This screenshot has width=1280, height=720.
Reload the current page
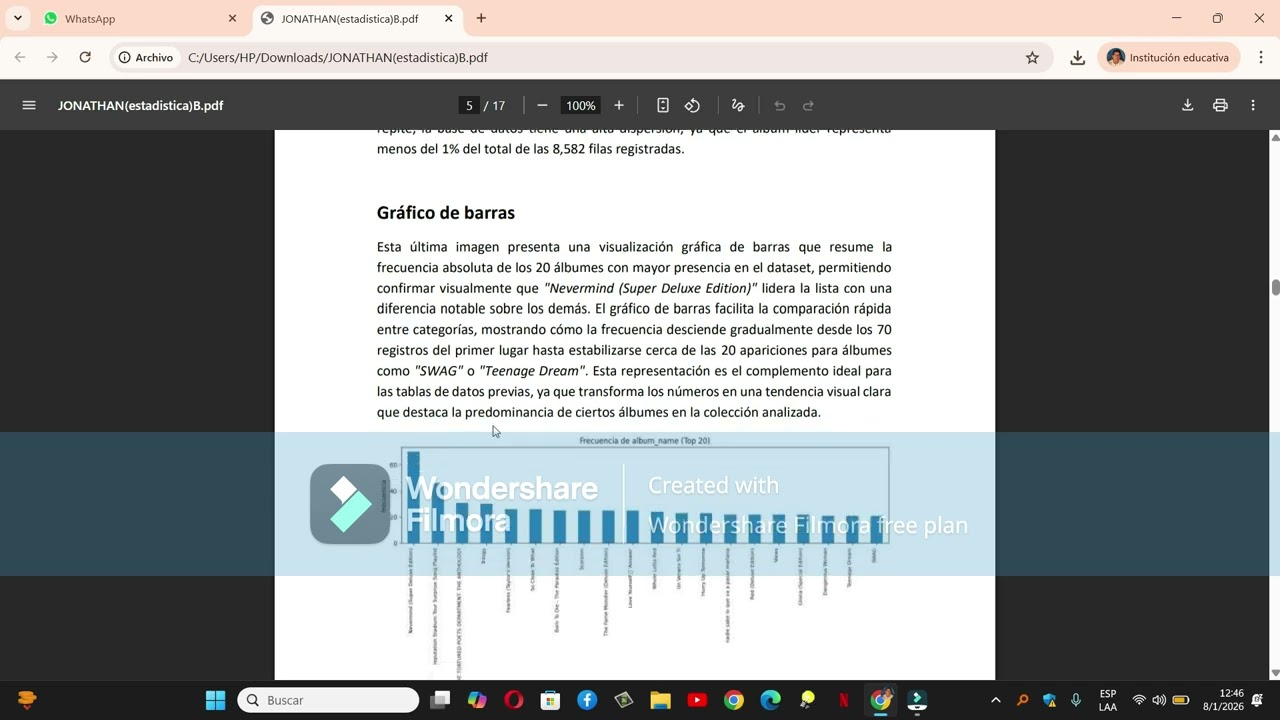[x=85, y=57]
